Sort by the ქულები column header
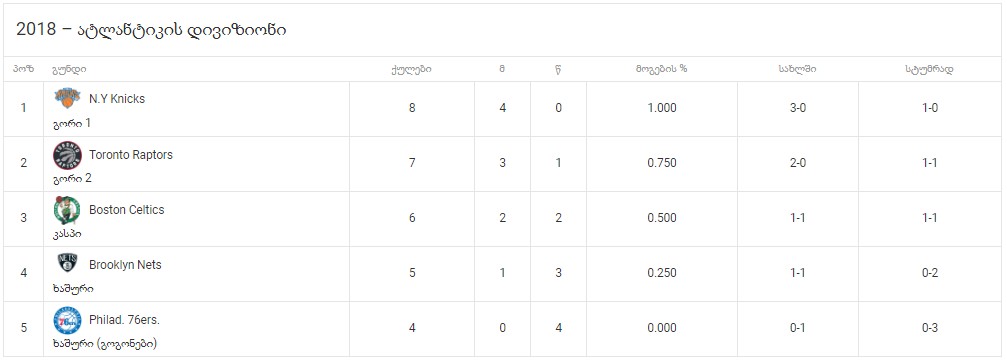The height and width of the screenshot is (363, 1007). click(412, 69)
